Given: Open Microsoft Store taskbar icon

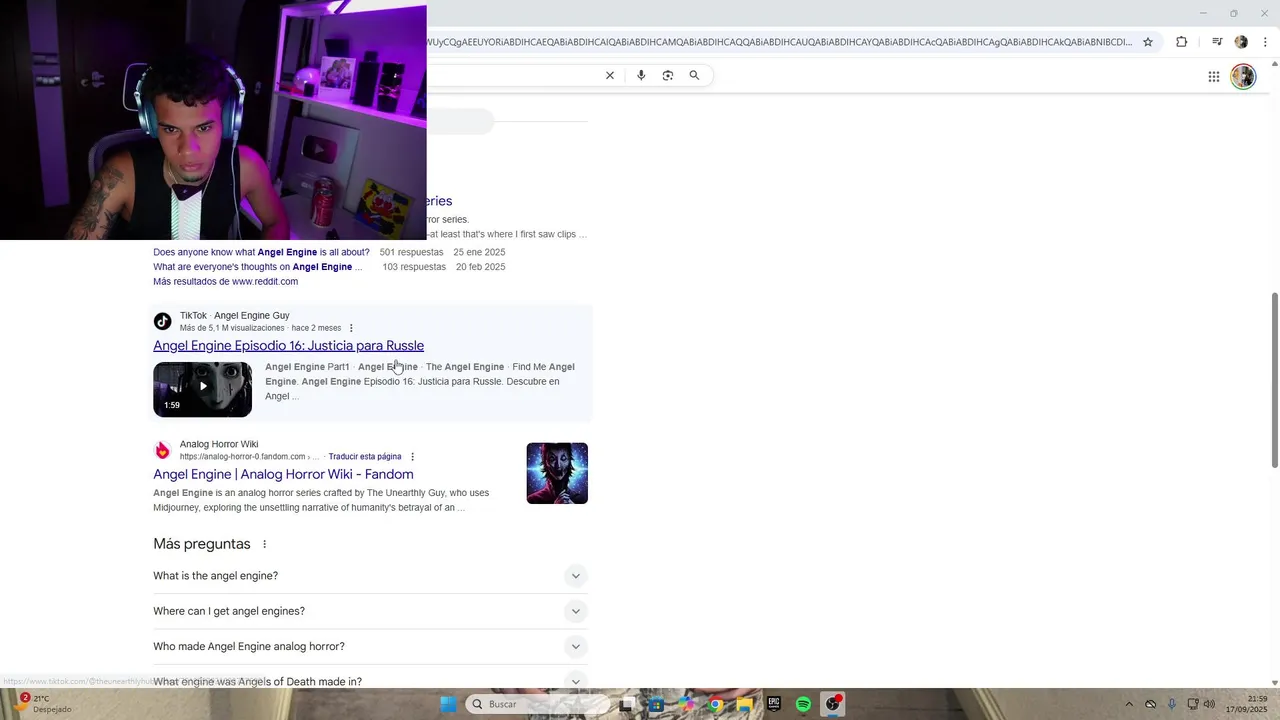Looking at the screenshot, I should (656, 704).
